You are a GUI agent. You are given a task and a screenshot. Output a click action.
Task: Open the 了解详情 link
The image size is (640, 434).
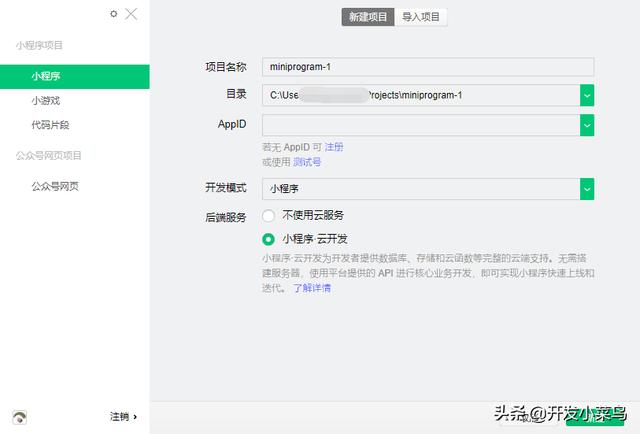click(x=312, y=288)
